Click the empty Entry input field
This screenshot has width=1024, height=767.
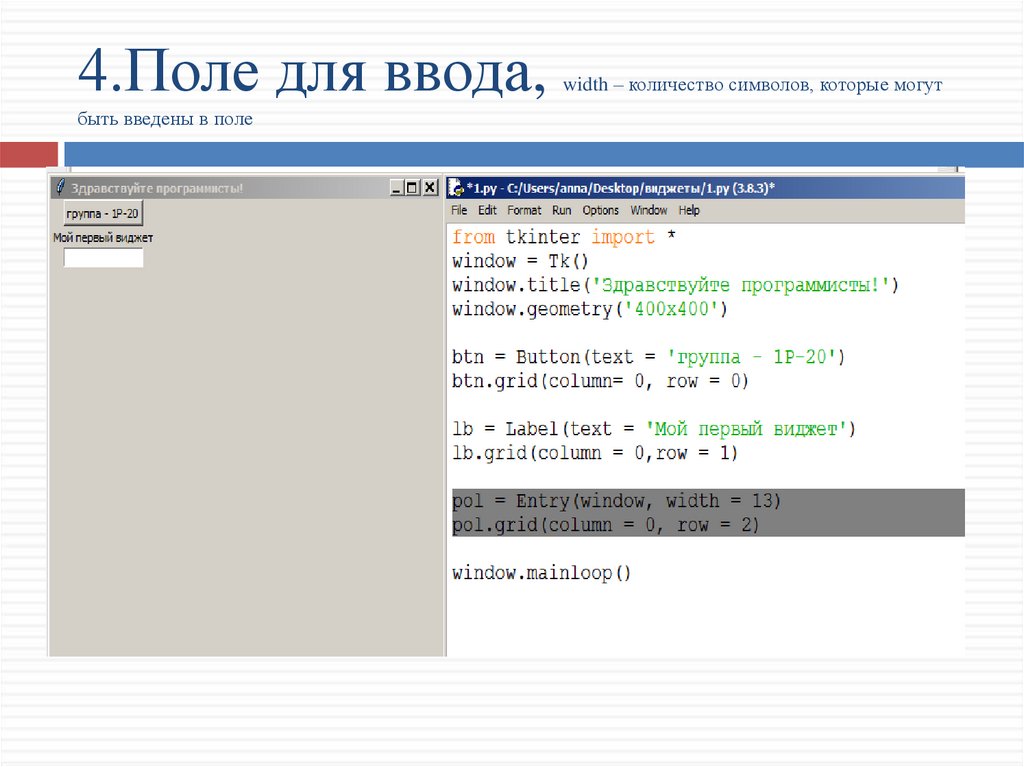[103, 258]
